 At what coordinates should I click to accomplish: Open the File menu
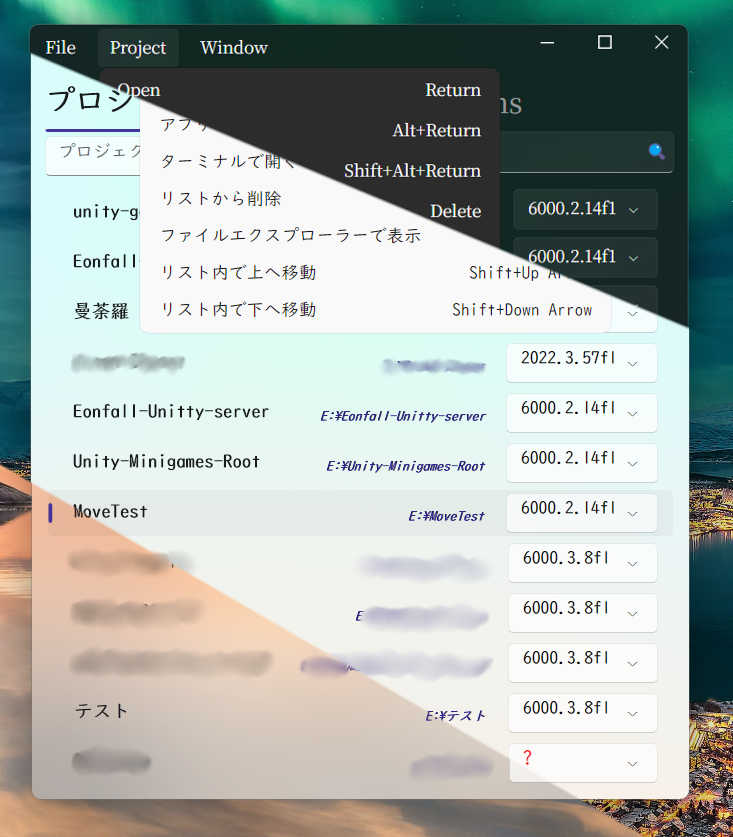(x=60, y=48)
